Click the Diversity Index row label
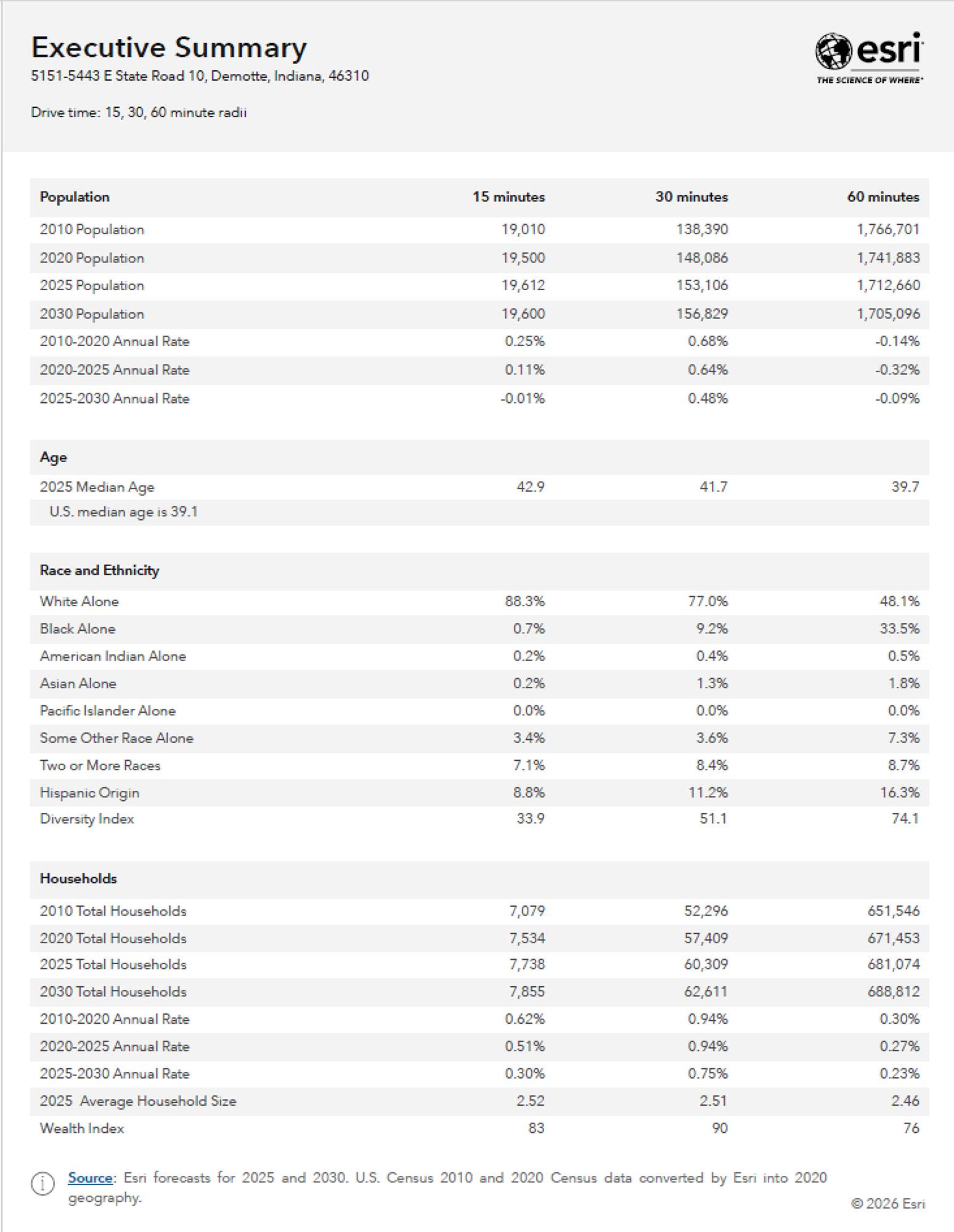 click(87, 819)
